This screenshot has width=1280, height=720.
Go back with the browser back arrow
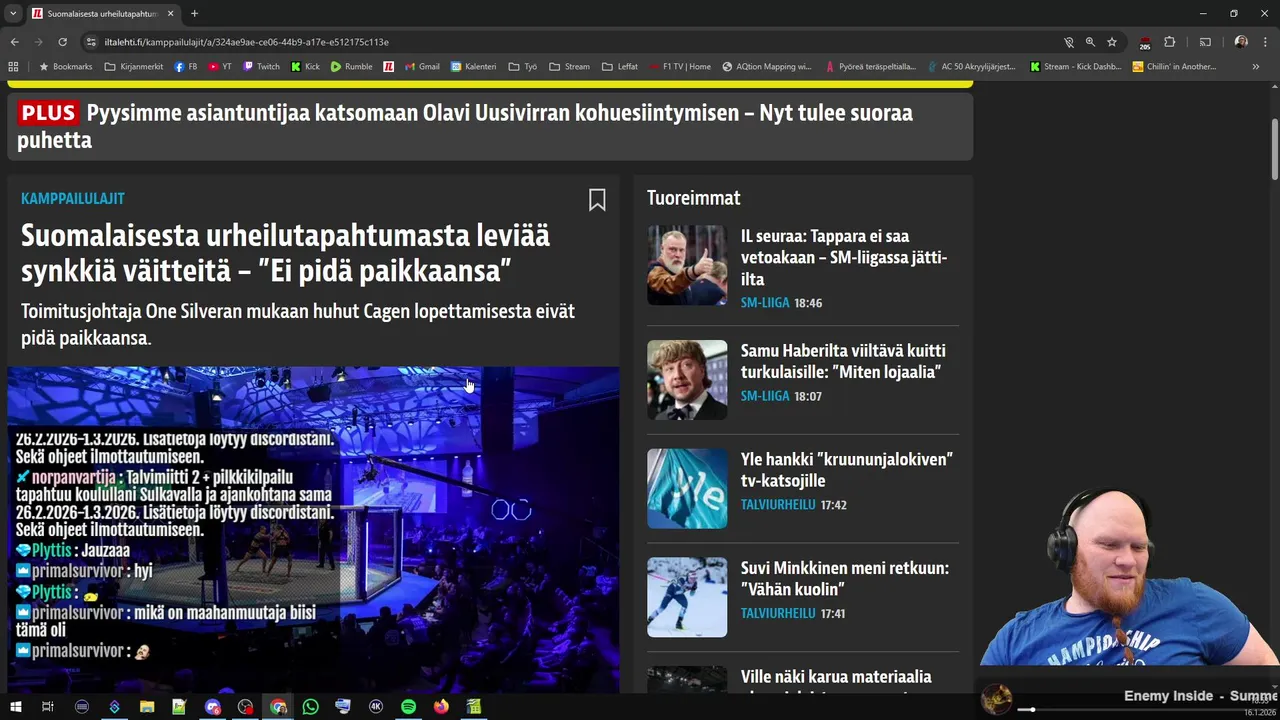(14, 42)
